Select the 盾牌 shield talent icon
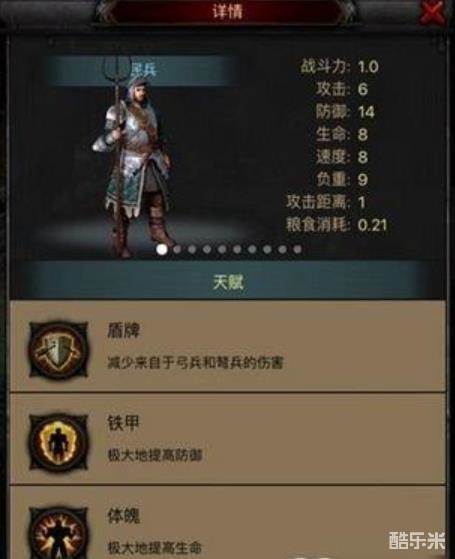455x559 pixels. 58,350
